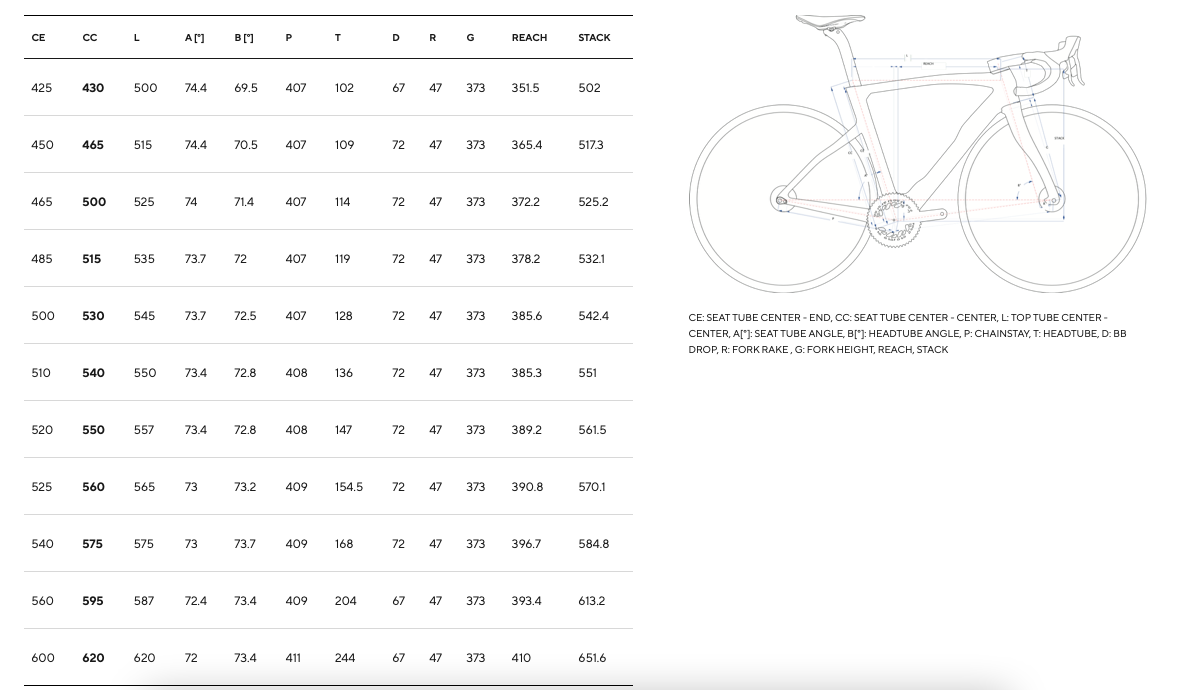Click the reach value 396.7
Viewport: 1198px width, 690px height.
tap(526, 544)
